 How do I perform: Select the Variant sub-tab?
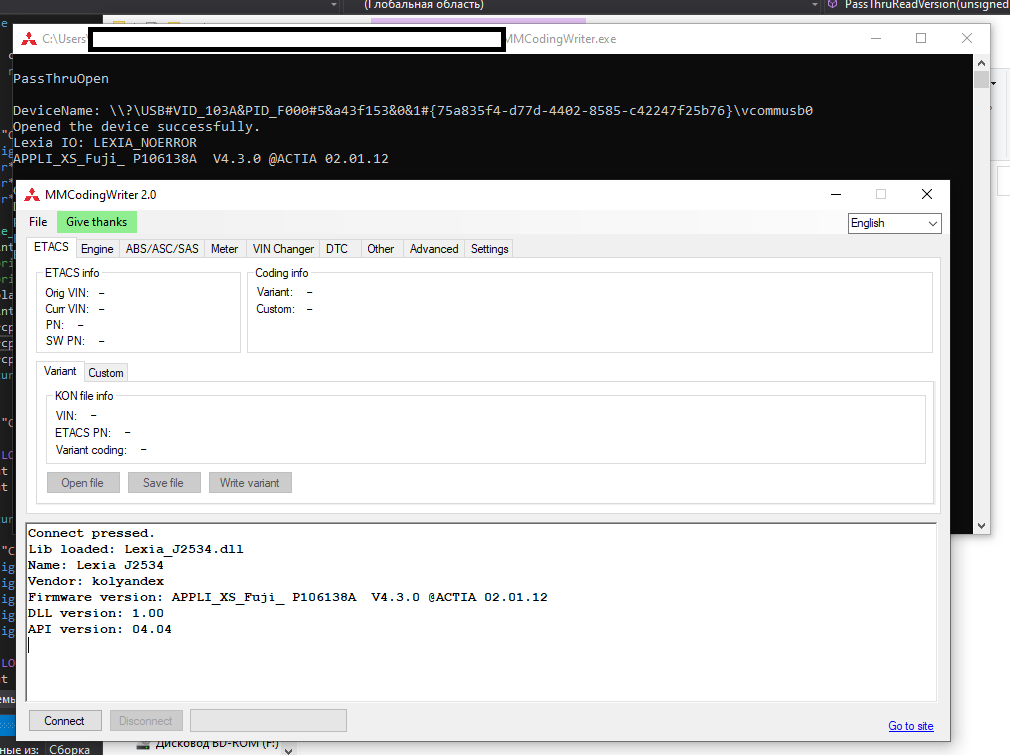coord(60,371)
